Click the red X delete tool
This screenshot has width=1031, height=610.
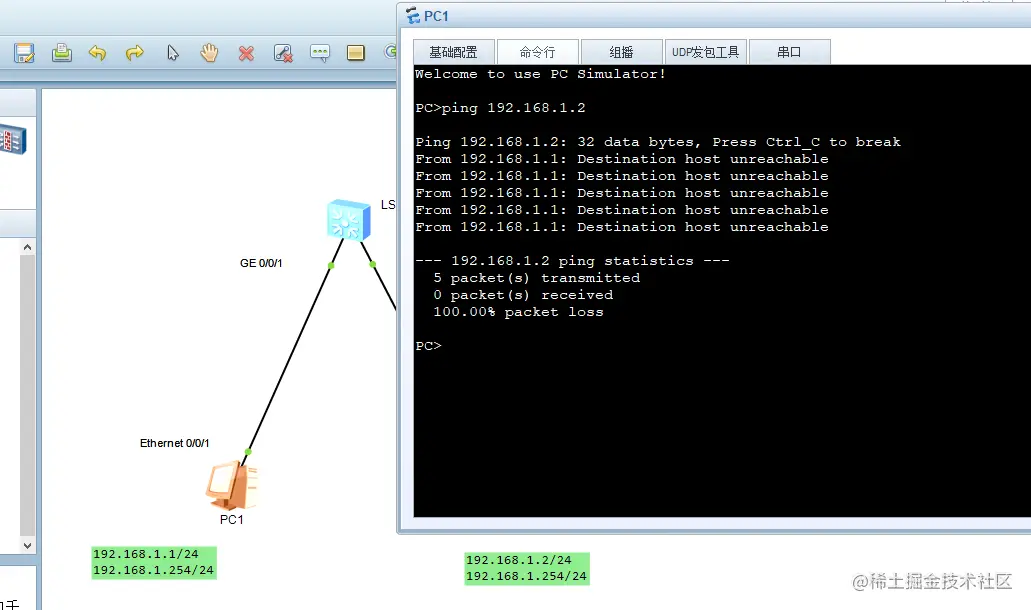coord(246,53)
